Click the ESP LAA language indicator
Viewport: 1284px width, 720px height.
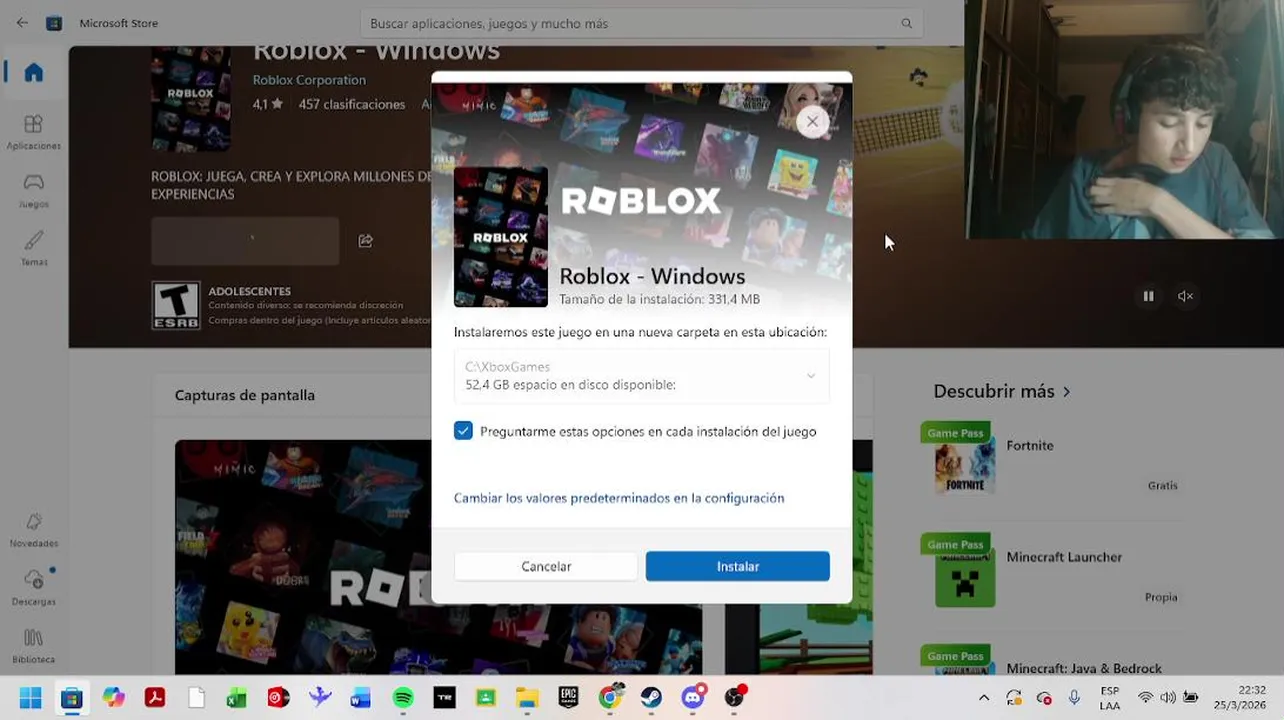tap(1109, 697)
